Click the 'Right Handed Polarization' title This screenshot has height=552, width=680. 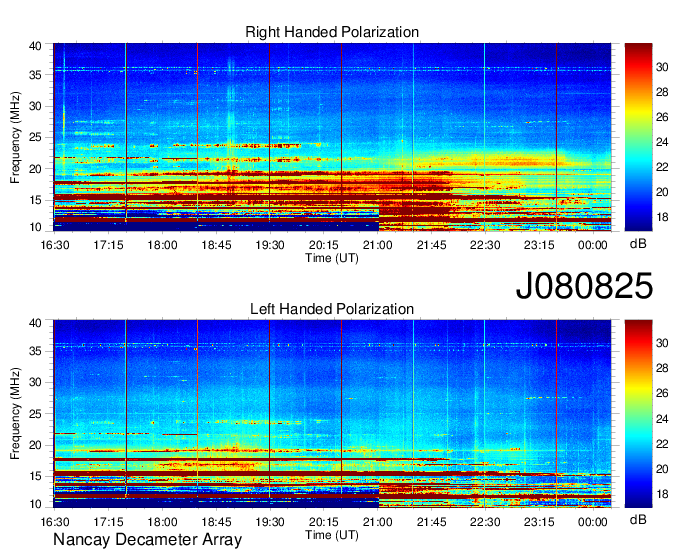pos(332,32)
